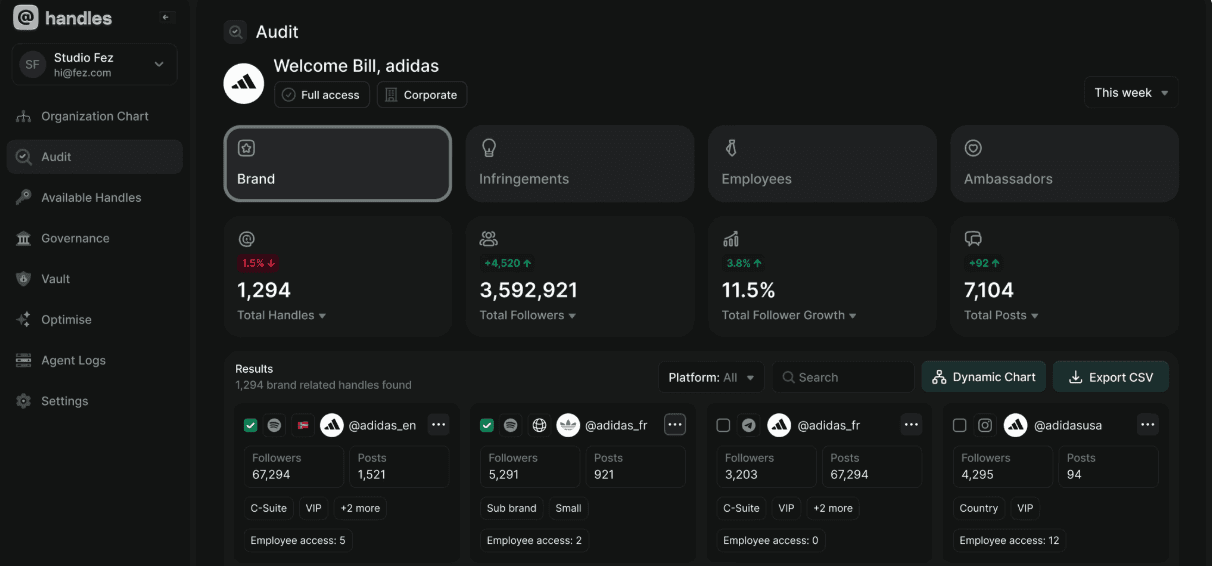Viewport: 1212px width, 566px height.
Task: Click the 1.5% decrease badge on Total Handles
Action: [258, 263]
